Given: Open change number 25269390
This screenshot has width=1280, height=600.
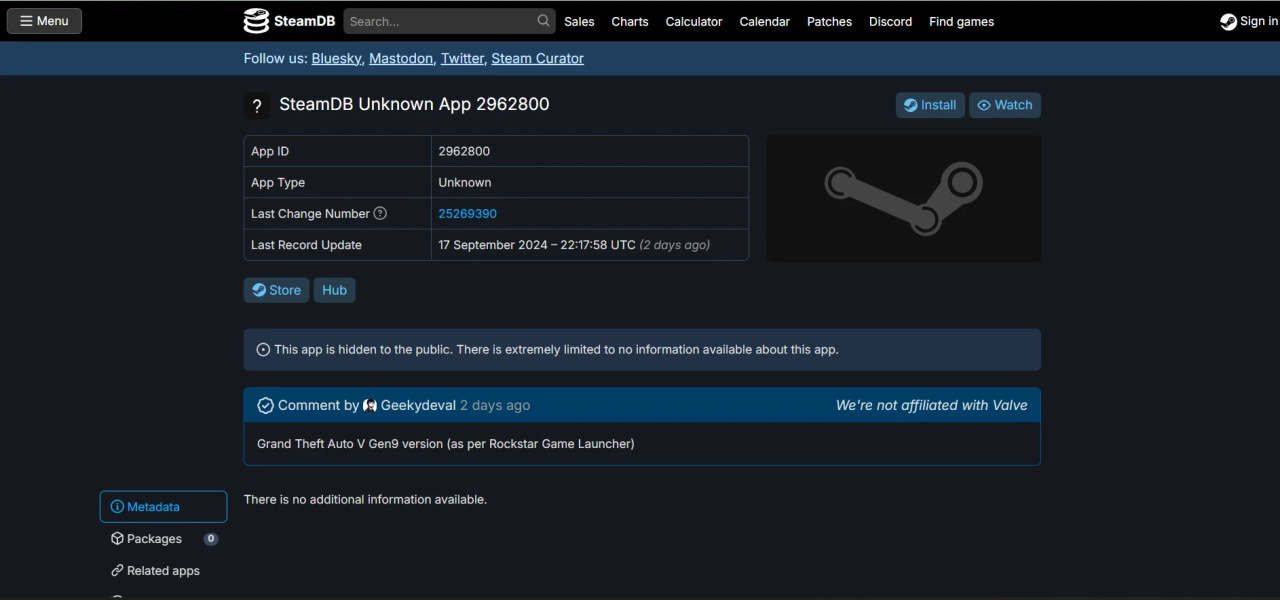Looking at the screenshot, I should tap(467, 213).
